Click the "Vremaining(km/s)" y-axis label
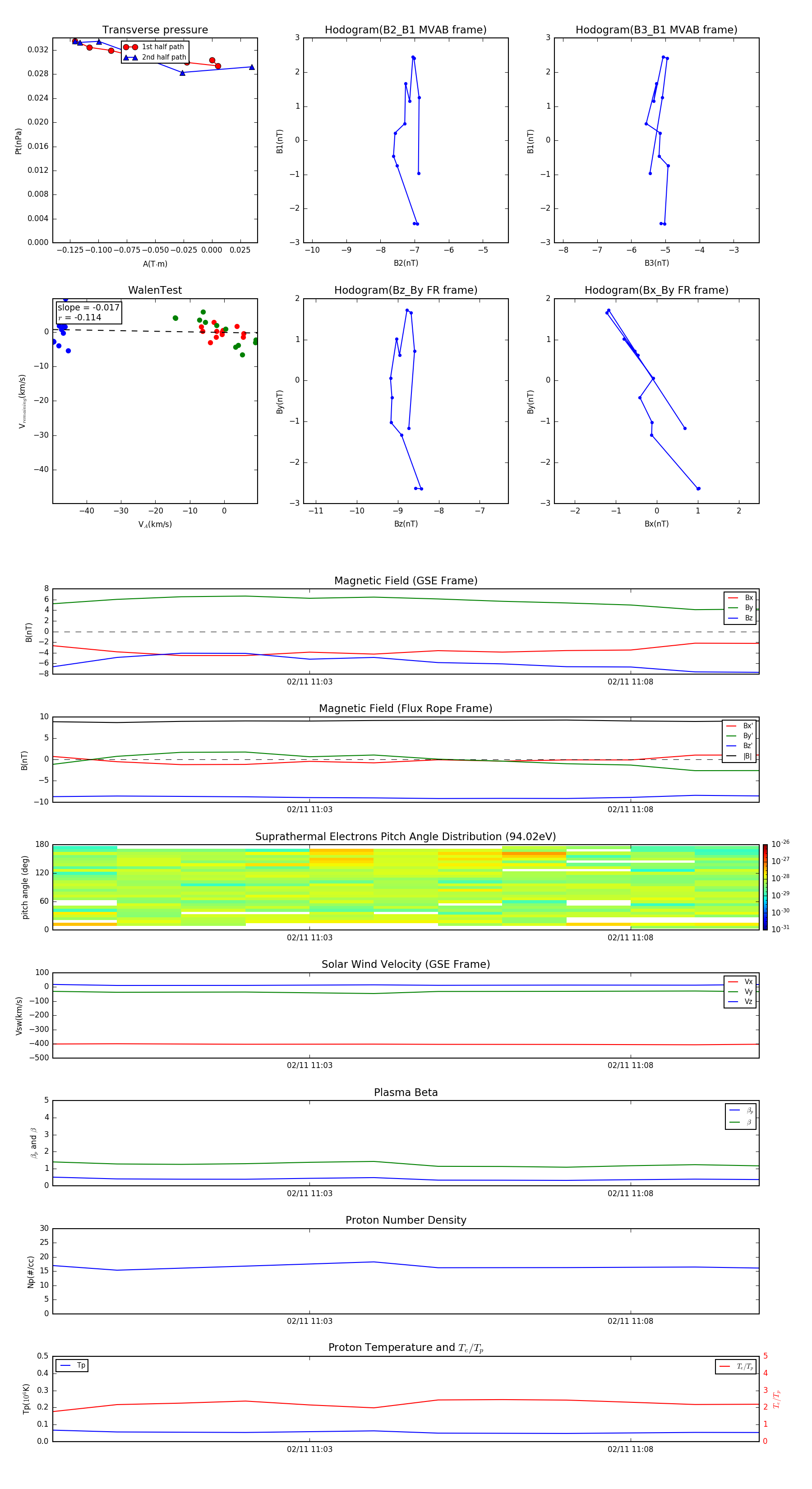812x1489 pixels. tap(22, 401)
